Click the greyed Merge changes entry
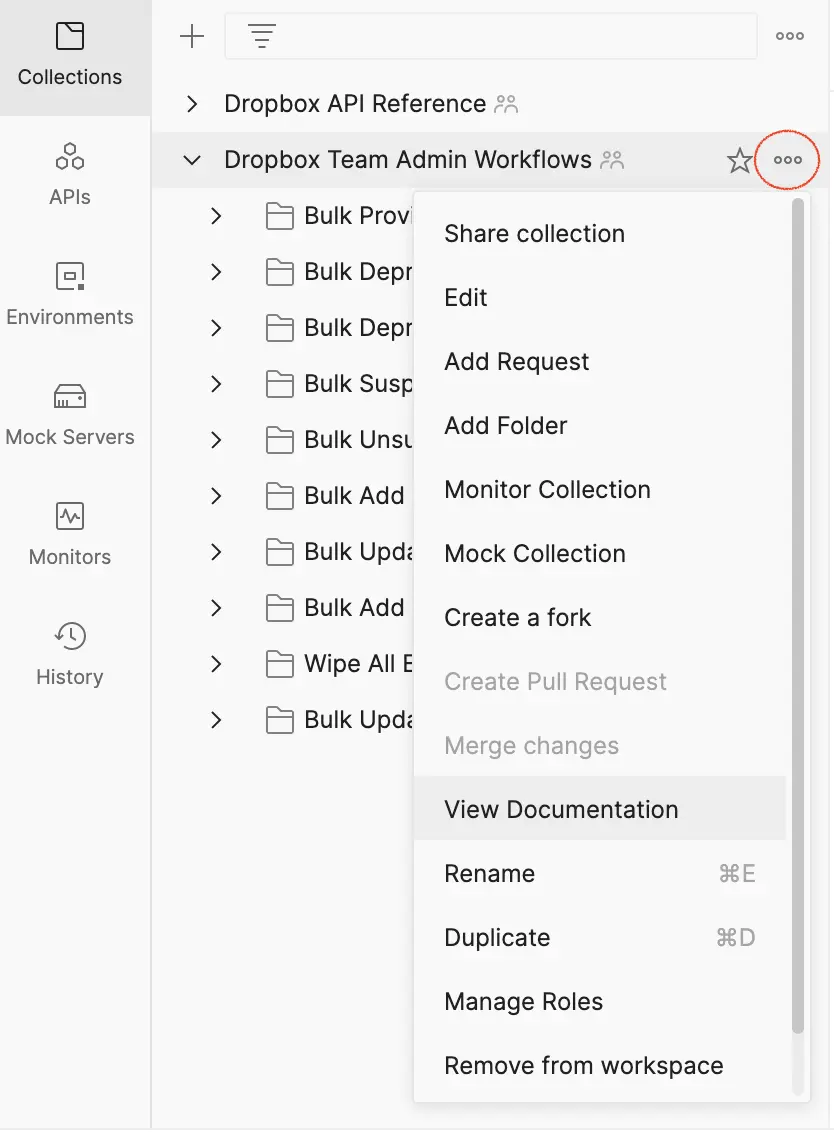This screenshot has height=1134, width=834. coord(600,746)
